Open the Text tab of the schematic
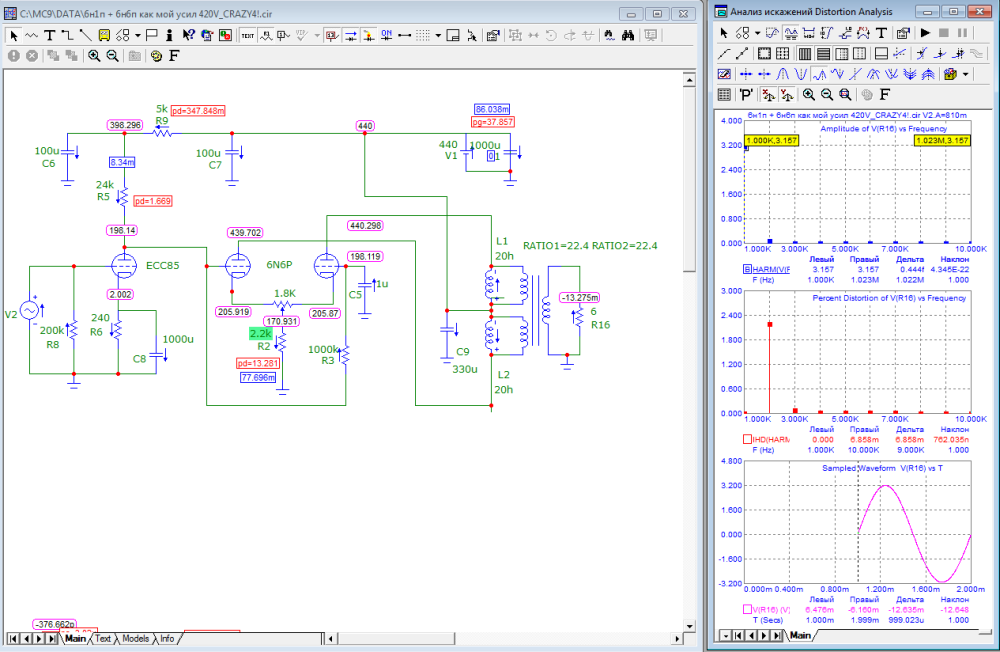The height and width of the screenshot is (652, 1000). 103,638
